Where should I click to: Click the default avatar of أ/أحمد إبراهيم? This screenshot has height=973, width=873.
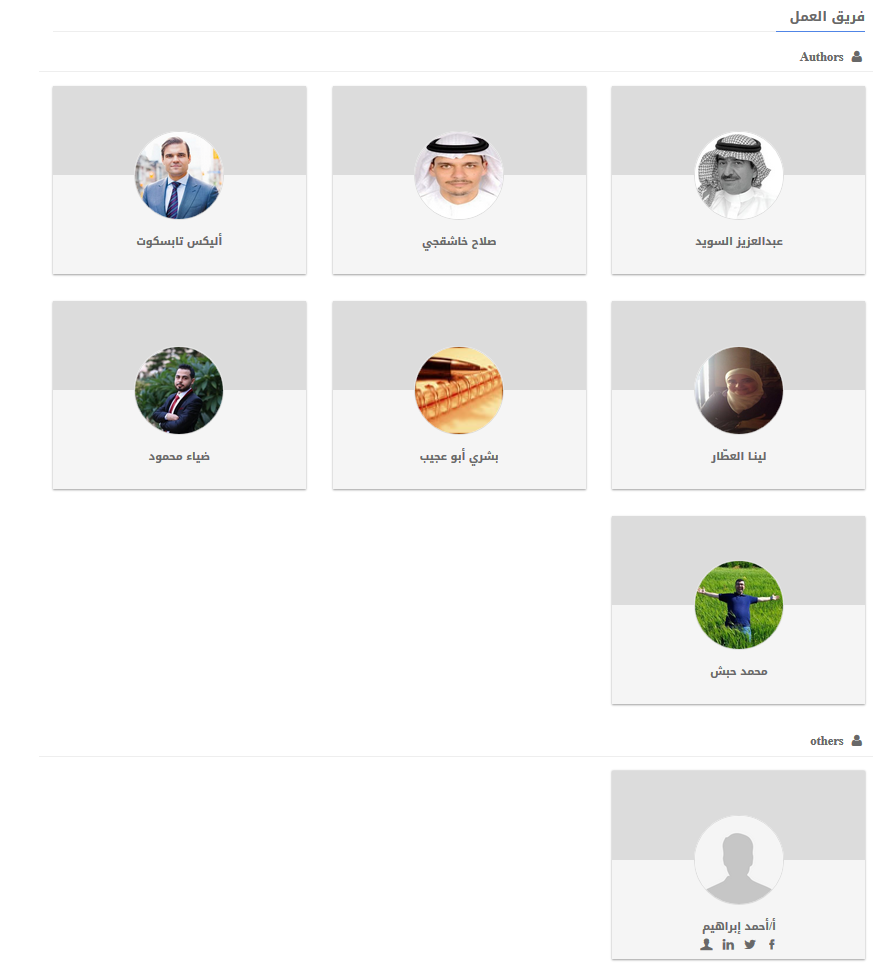(x=738, y=859)
